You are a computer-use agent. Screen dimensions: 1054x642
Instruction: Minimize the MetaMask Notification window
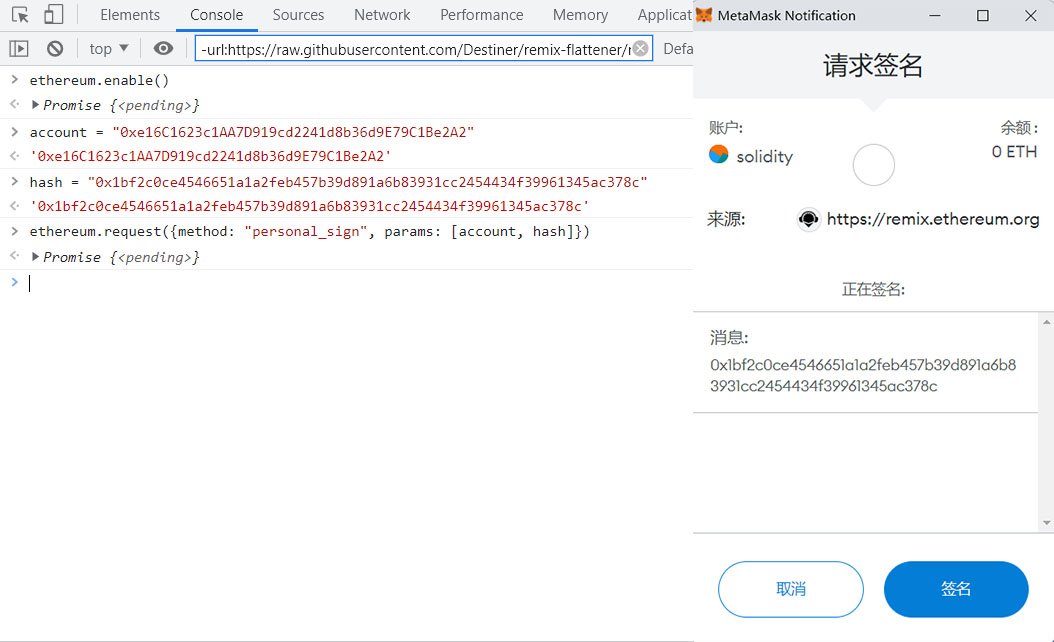point(935,15)
